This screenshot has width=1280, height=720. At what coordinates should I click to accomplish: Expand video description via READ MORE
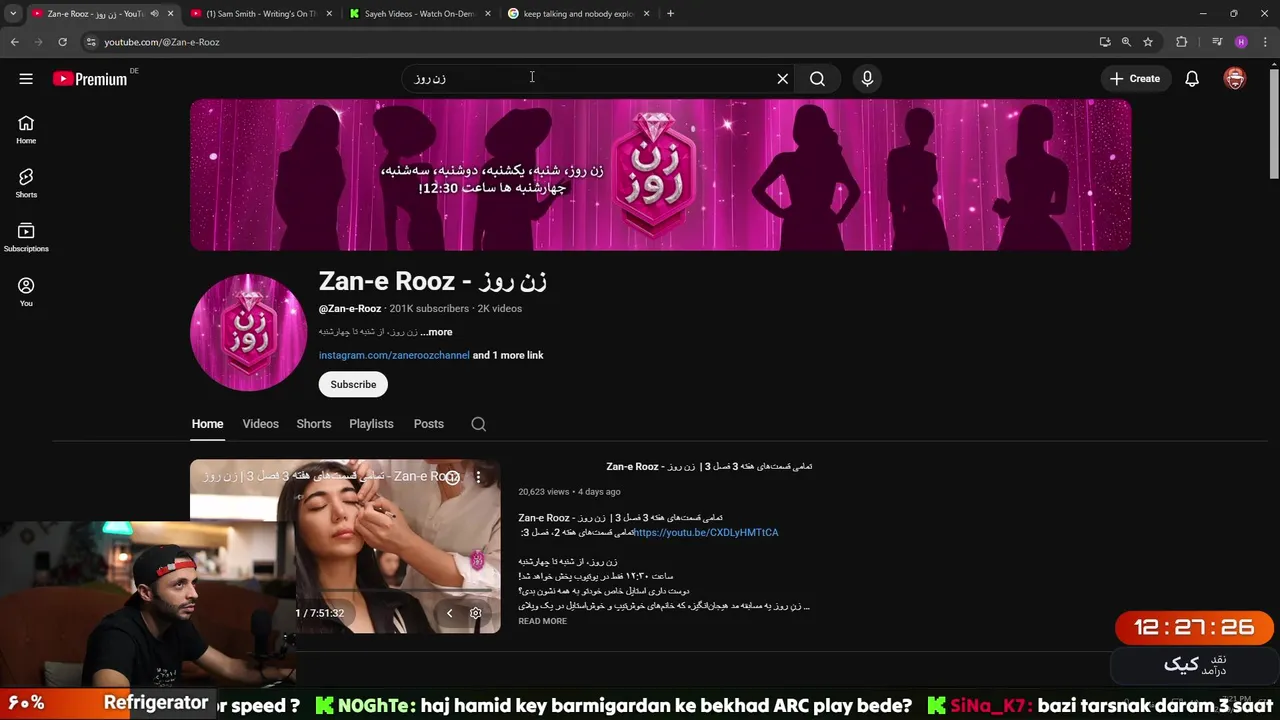coord(542,621)
